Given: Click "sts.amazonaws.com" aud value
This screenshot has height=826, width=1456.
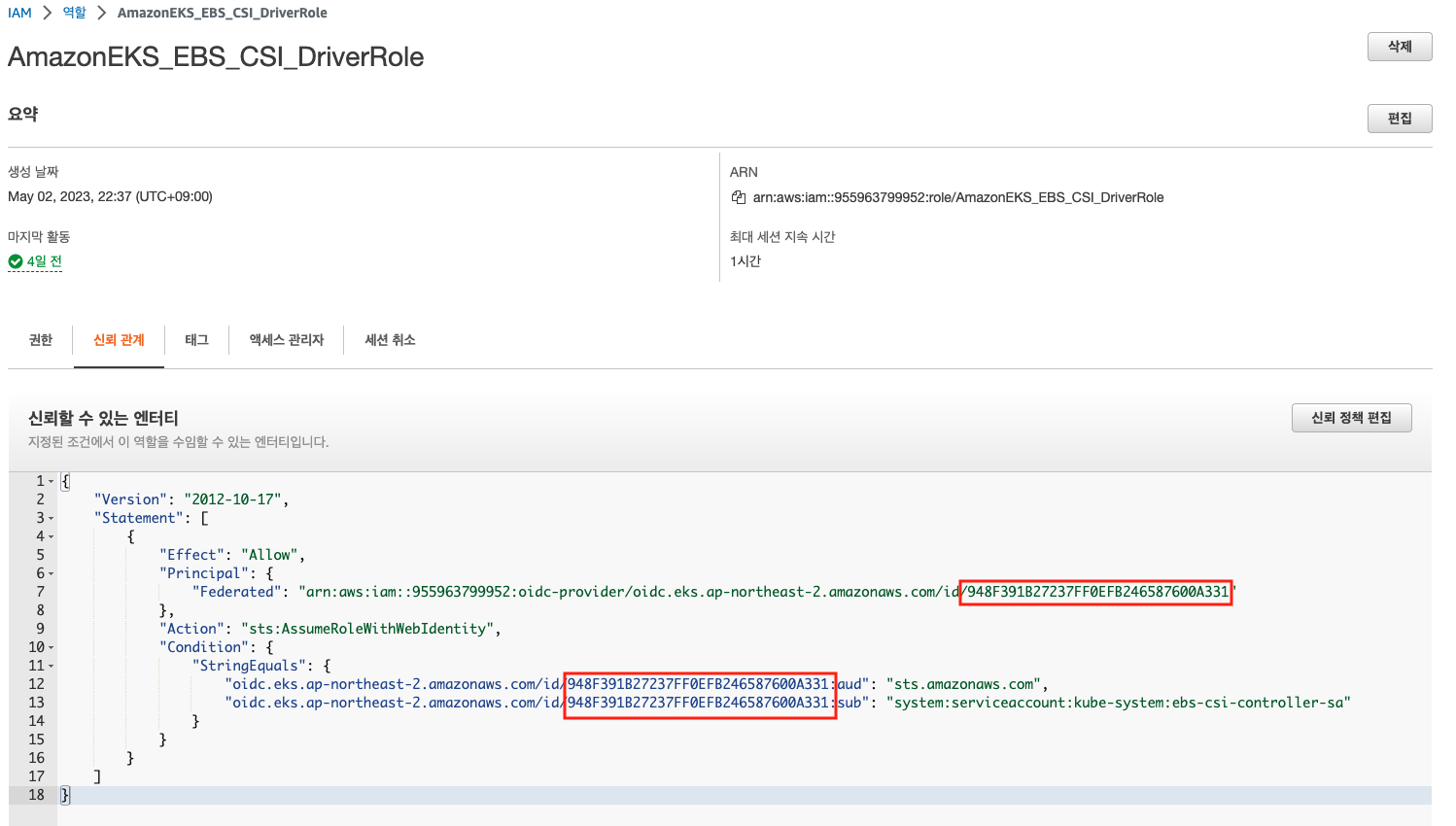Looking at the screenshot, I should tap(963, 684).
